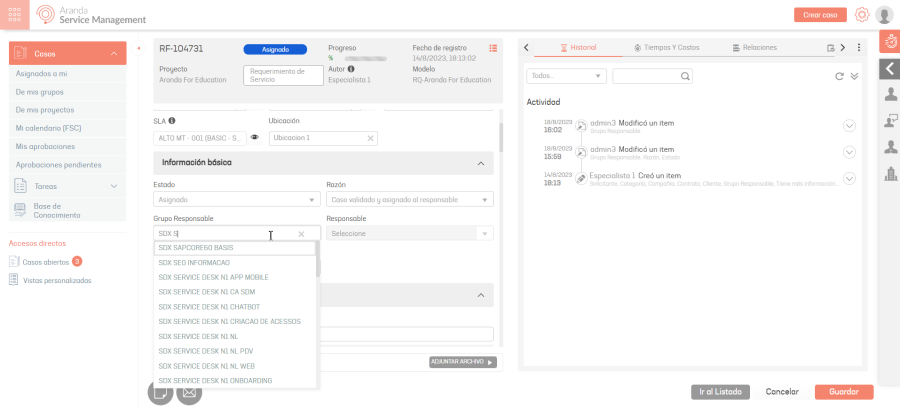Image resolution: width=900 pixels, height=410 pixels.
Task: Click the timer icon in right sidebar
Action: pyautogui.click(x=889, y=42)
